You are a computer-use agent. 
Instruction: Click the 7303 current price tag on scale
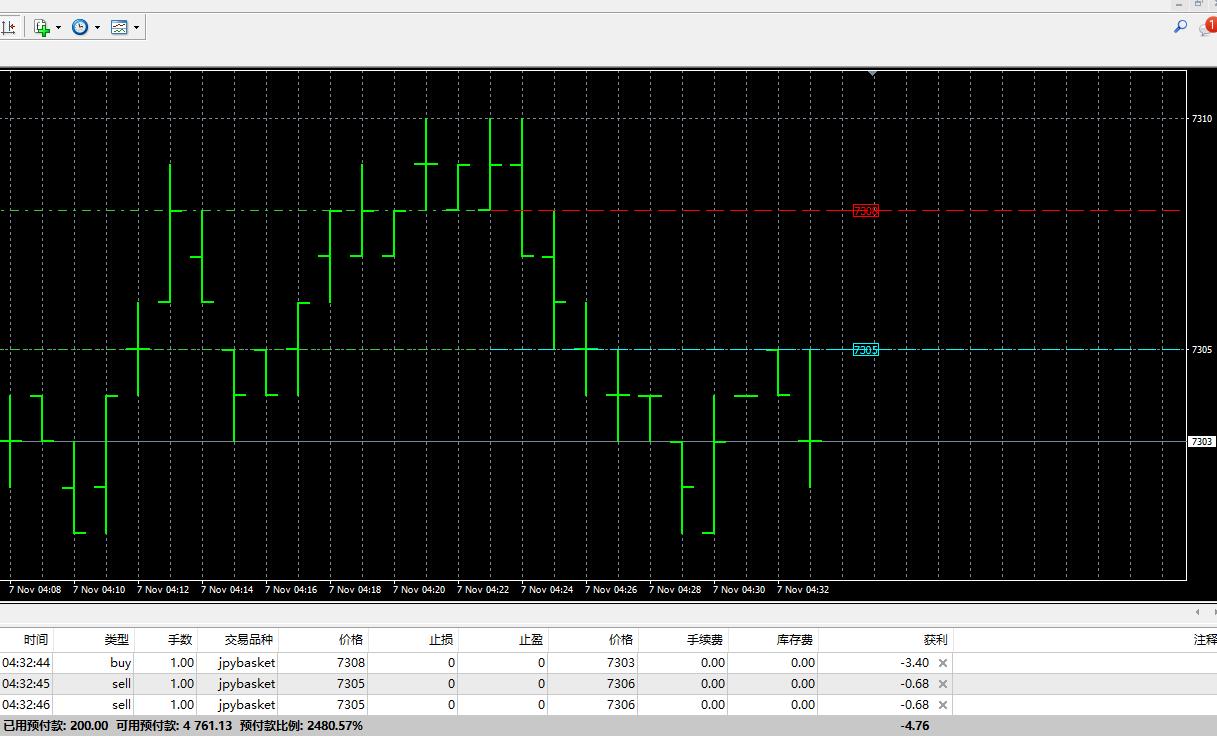1201,442
